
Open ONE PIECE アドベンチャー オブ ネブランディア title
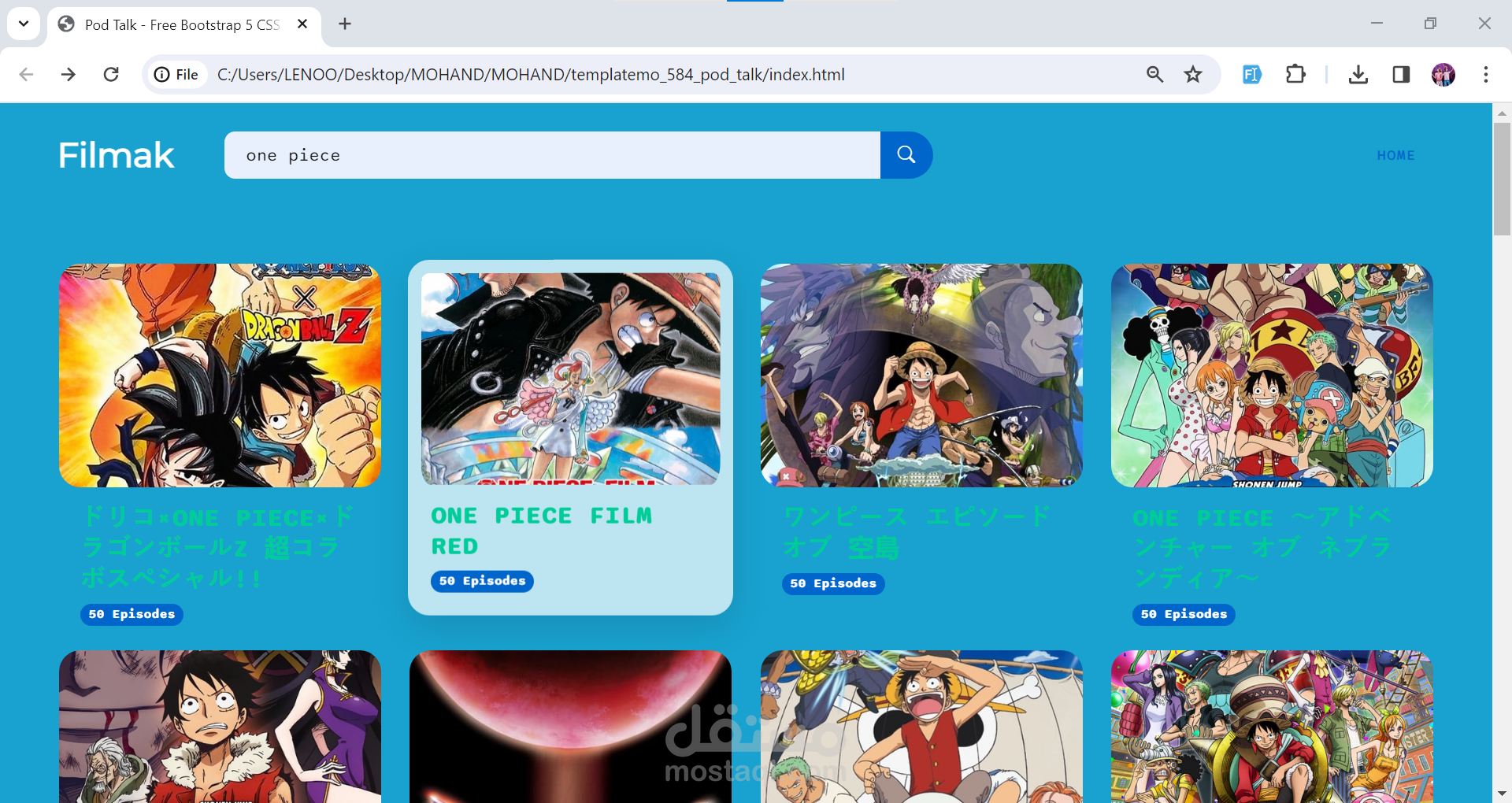click(x=1262, y=547)
